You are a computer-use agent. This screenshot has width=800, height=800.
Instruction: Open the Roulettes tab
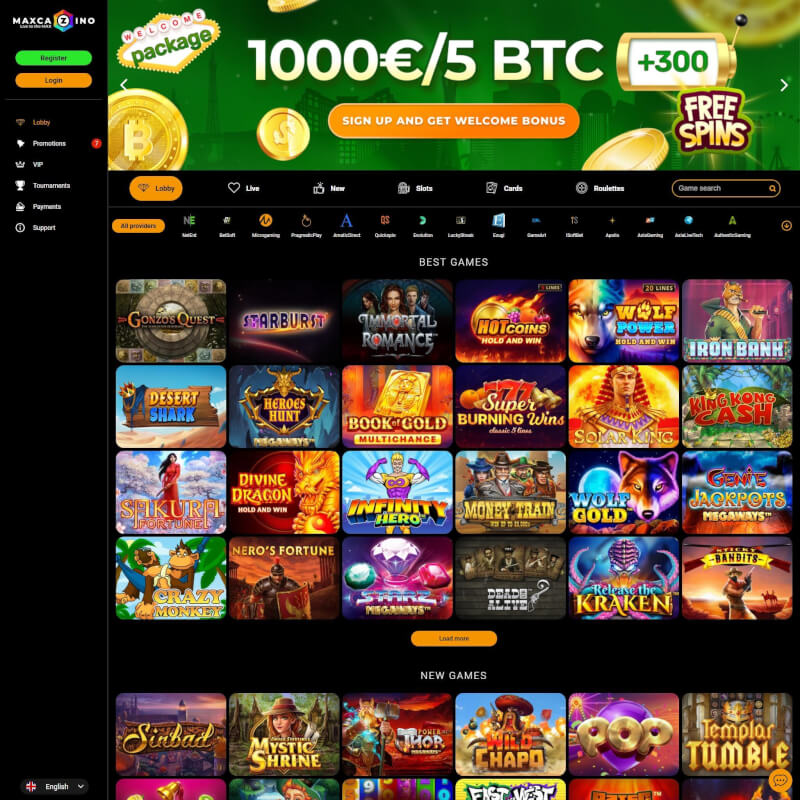[599, 188]
